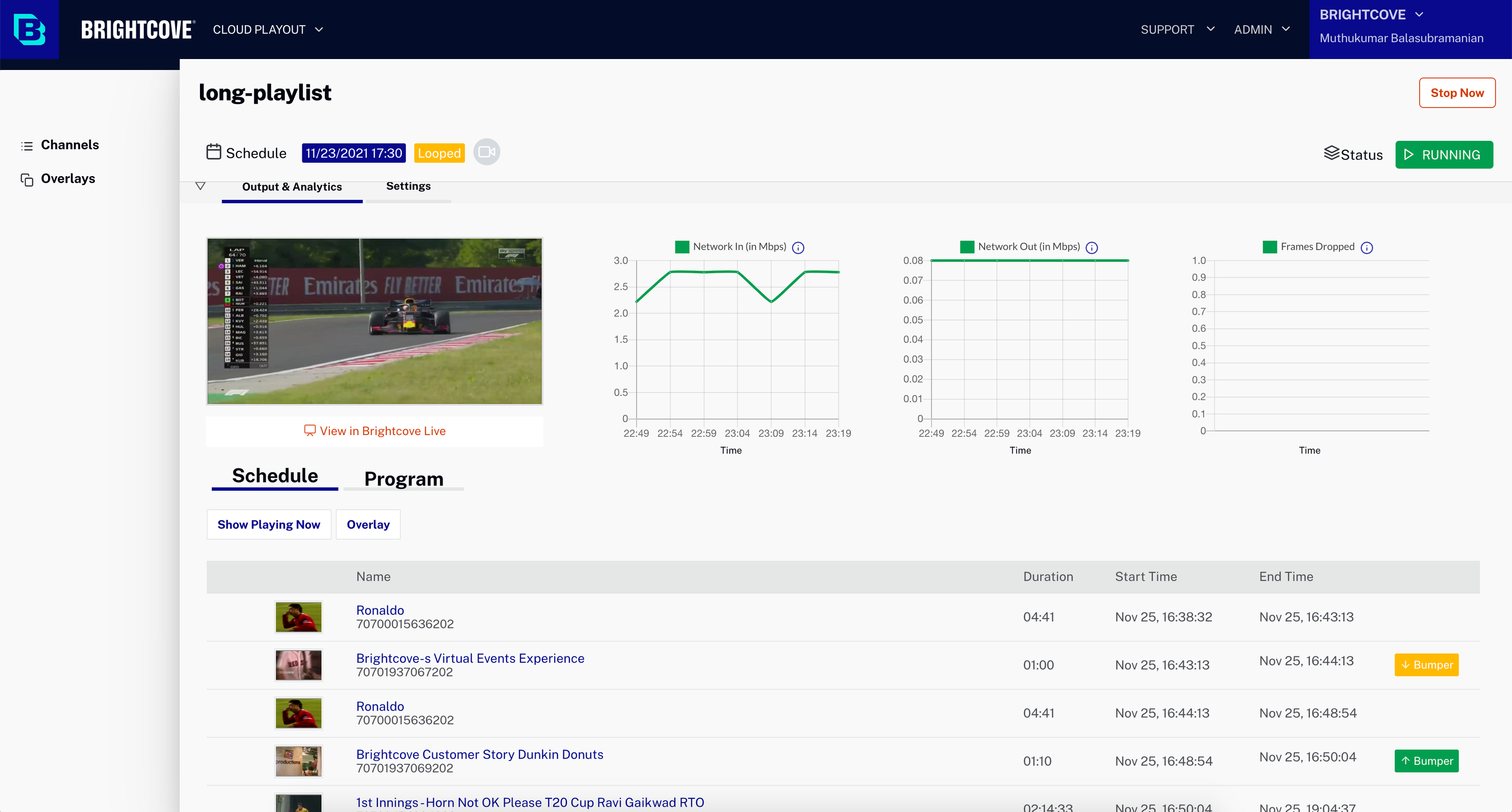Click the F1 race video preview

(374, 321)
